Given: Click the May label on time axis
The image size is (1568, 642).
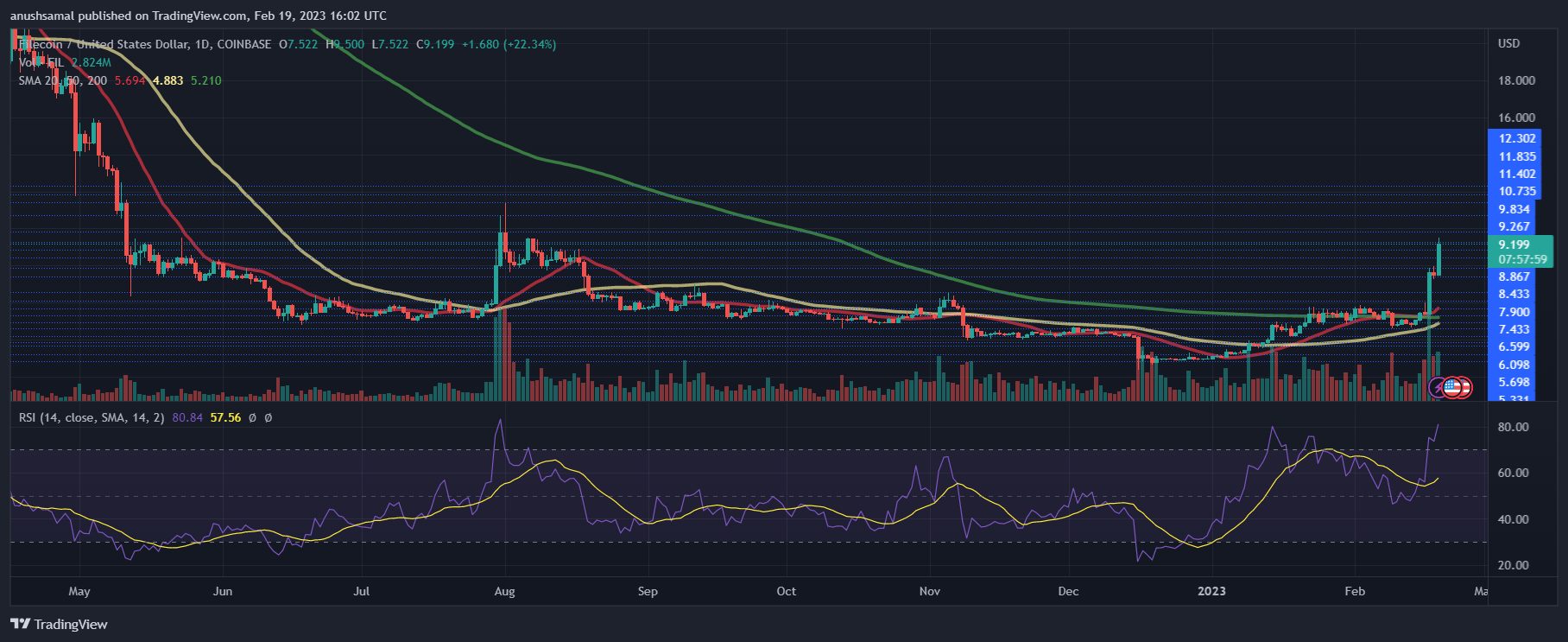Looking at the screenshot, I should click(79, 591).
